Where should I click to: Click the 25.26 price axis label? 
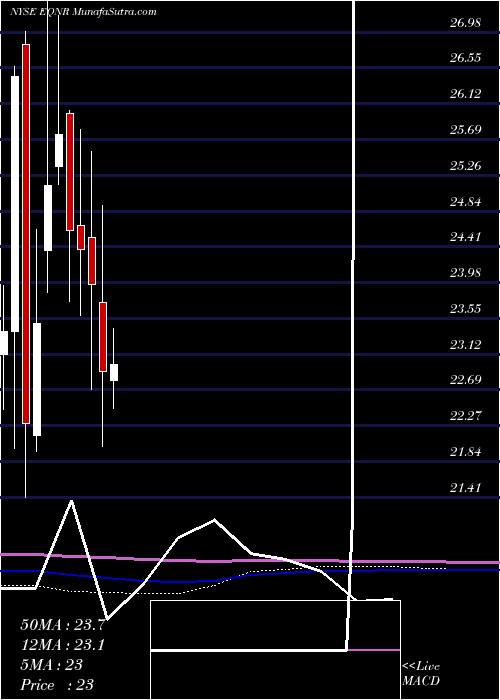point(465,166)
